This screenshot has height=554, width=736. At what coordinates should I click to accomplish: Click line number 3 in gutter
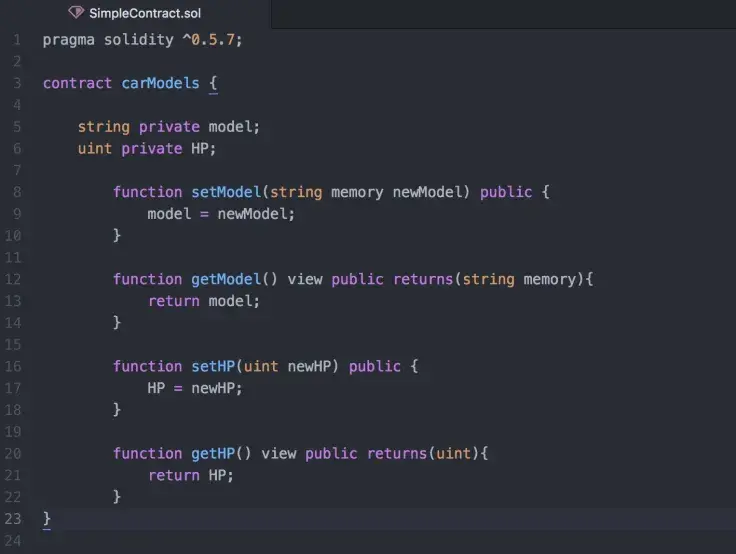pos(17,84)
